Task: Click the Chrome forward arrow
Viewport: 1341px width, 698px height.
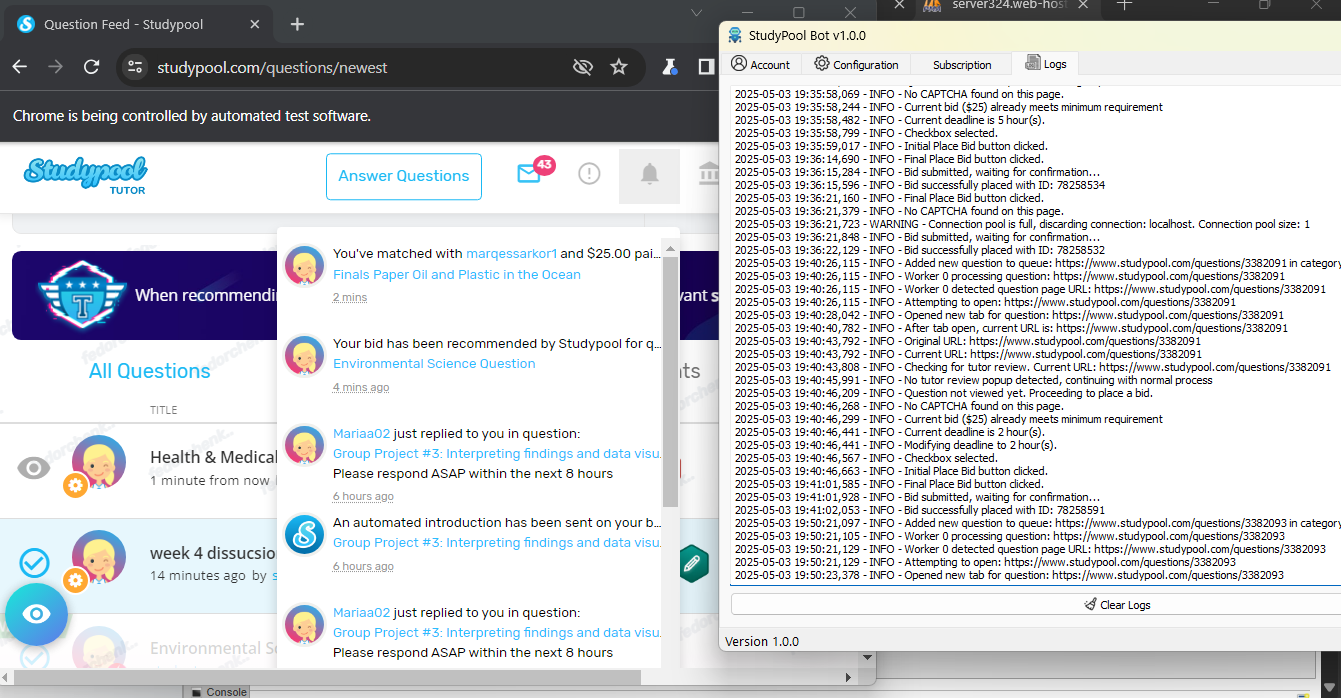Action: pyautogui.click(x=55, y=67)
